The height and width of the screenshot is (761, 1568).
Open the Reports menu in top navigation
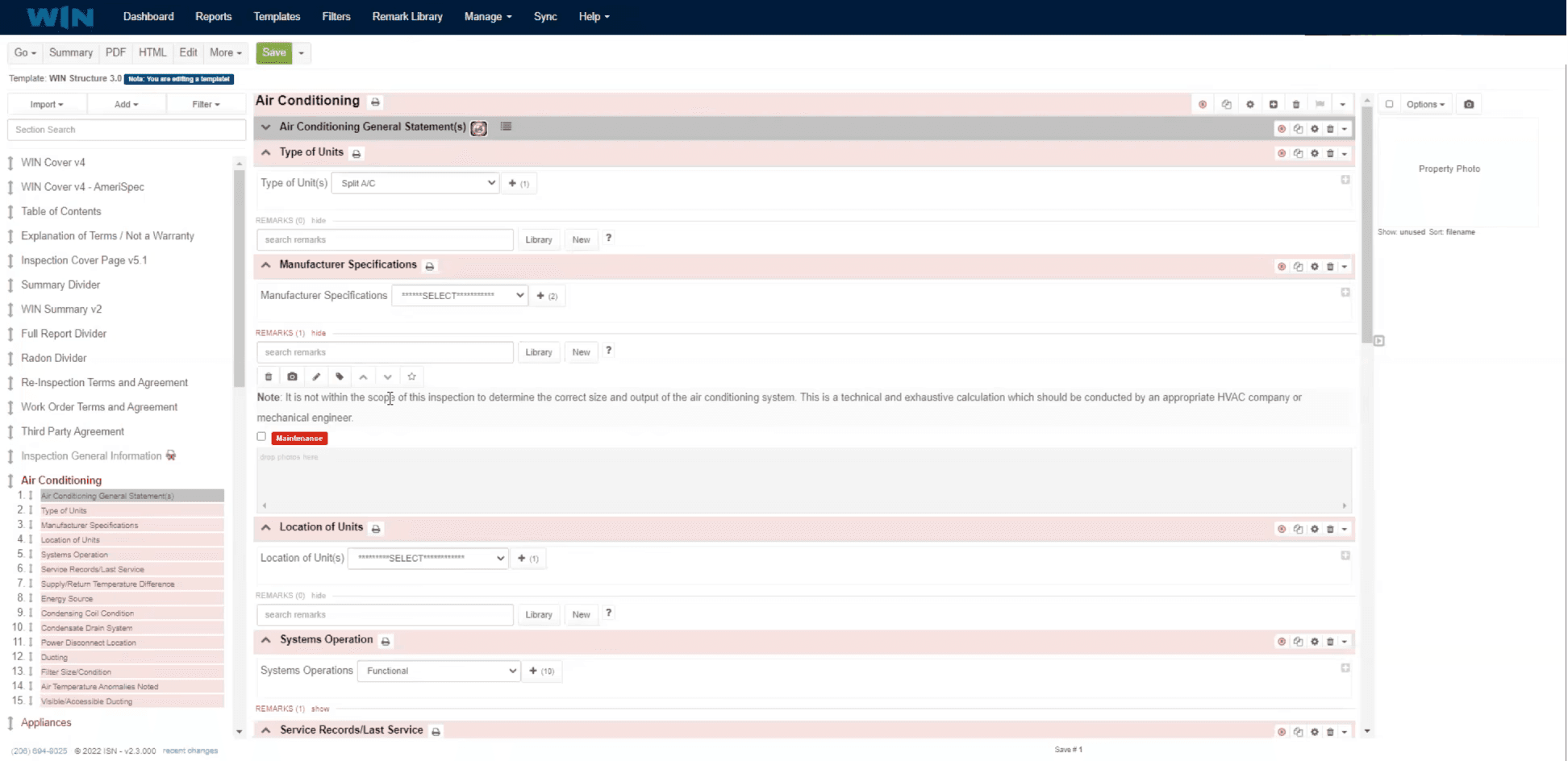[x=213, y=16]
